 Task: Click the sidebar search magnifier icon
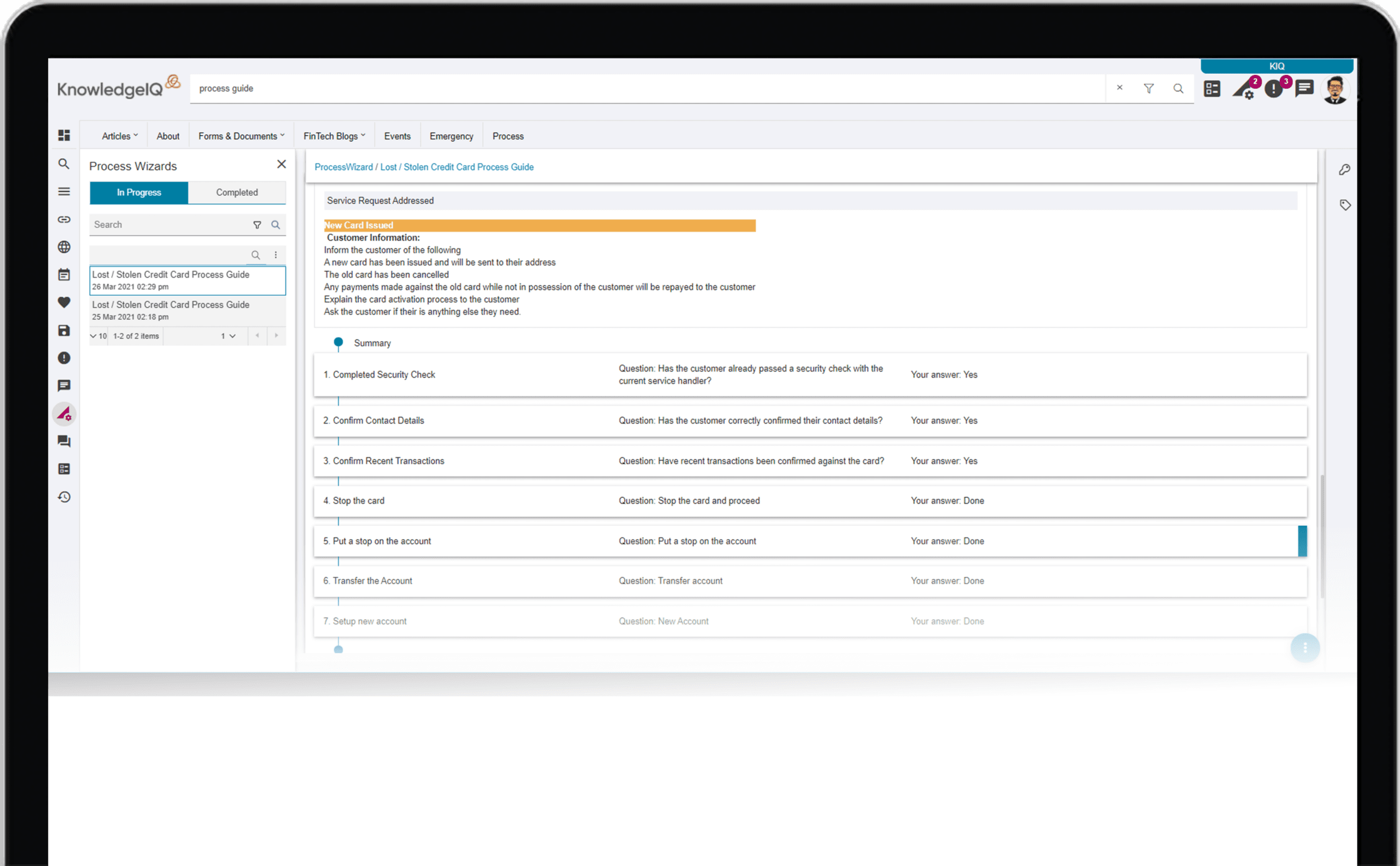(x=64, y=164)
